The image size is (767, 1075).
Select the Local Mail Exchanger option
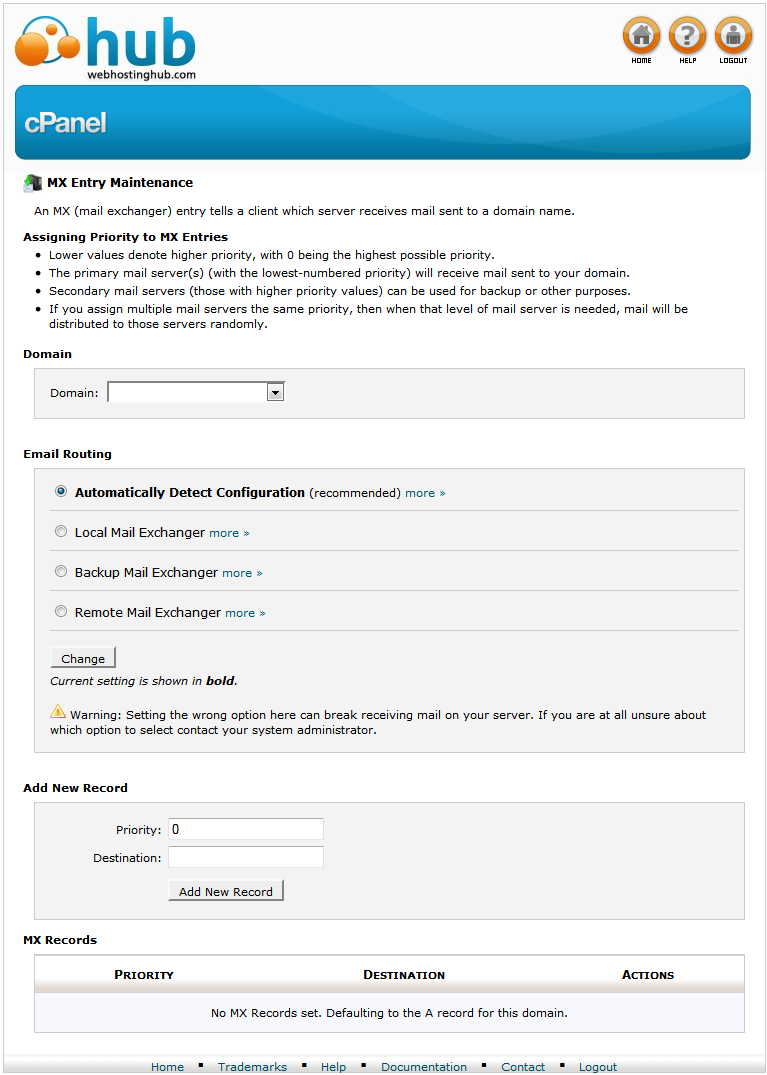61,532
